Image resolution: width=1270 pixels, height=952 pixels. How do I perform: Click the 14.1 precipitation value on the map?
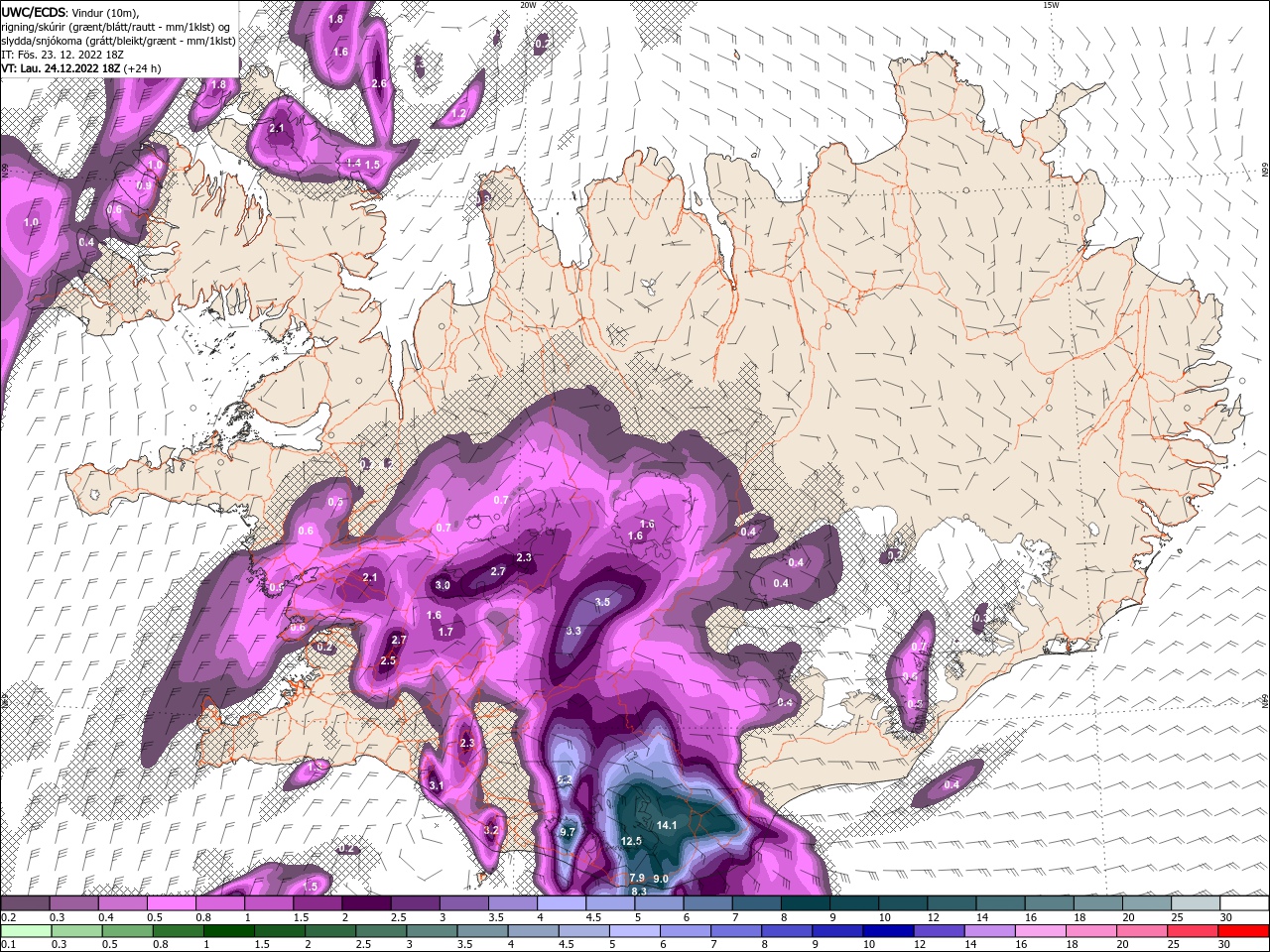point(667,825)
